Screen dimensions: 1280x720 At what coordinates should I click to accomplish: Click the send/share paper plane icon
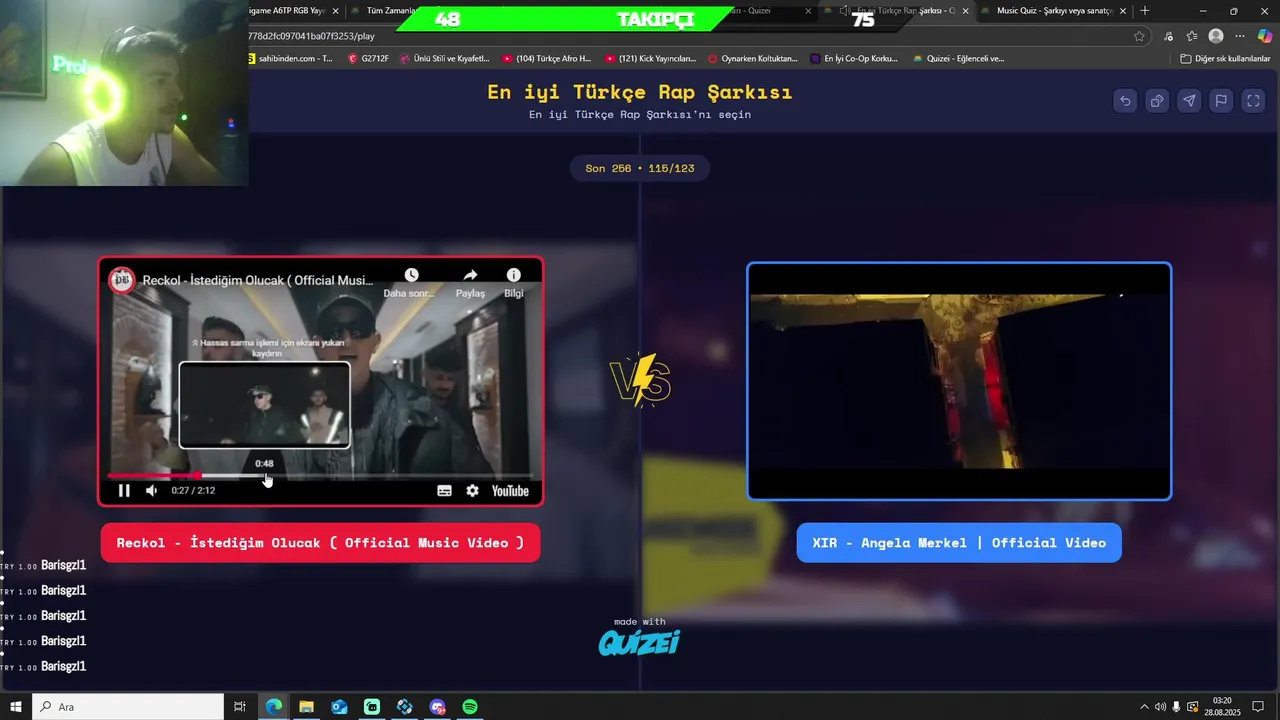click(x=1189, y=100)
